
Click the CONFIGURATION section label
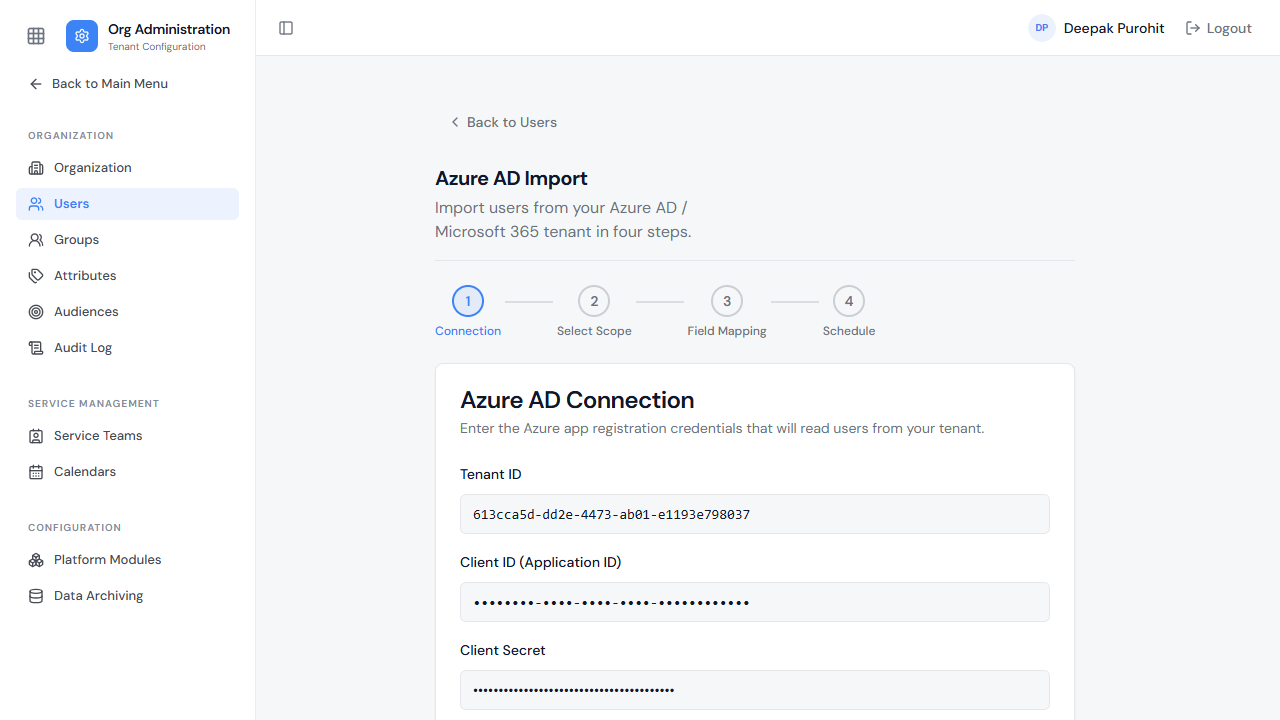pyautogui.click(x=74, y=528)
